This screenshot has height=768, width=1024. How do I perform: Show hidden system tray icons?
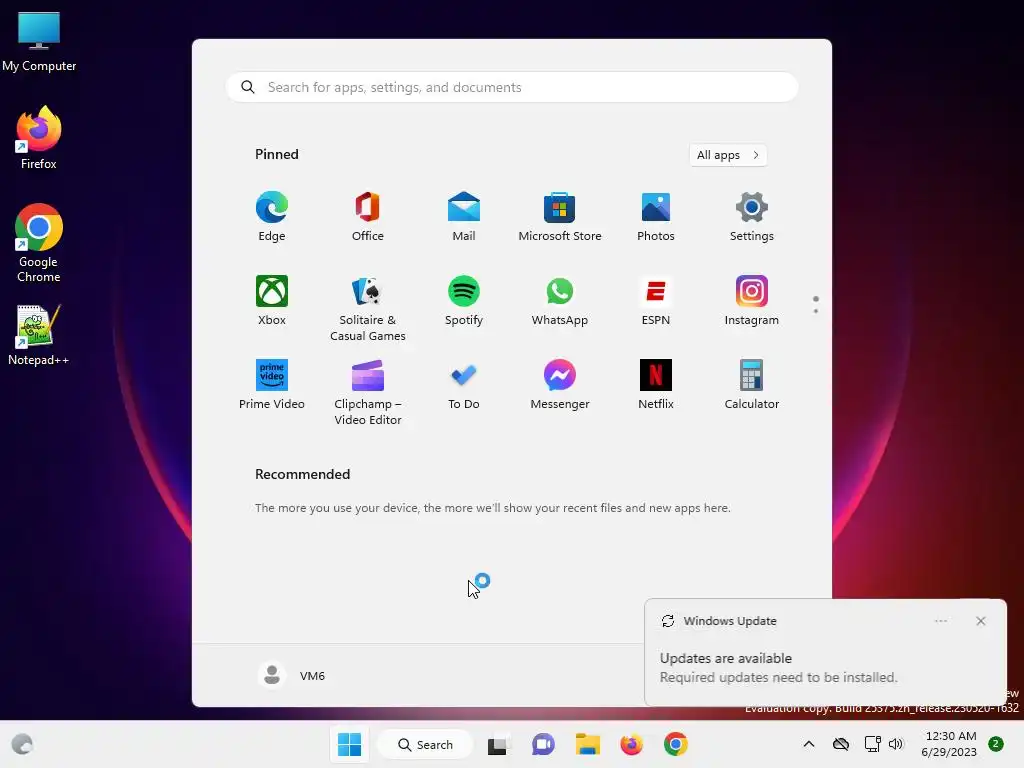click(808, 744)
